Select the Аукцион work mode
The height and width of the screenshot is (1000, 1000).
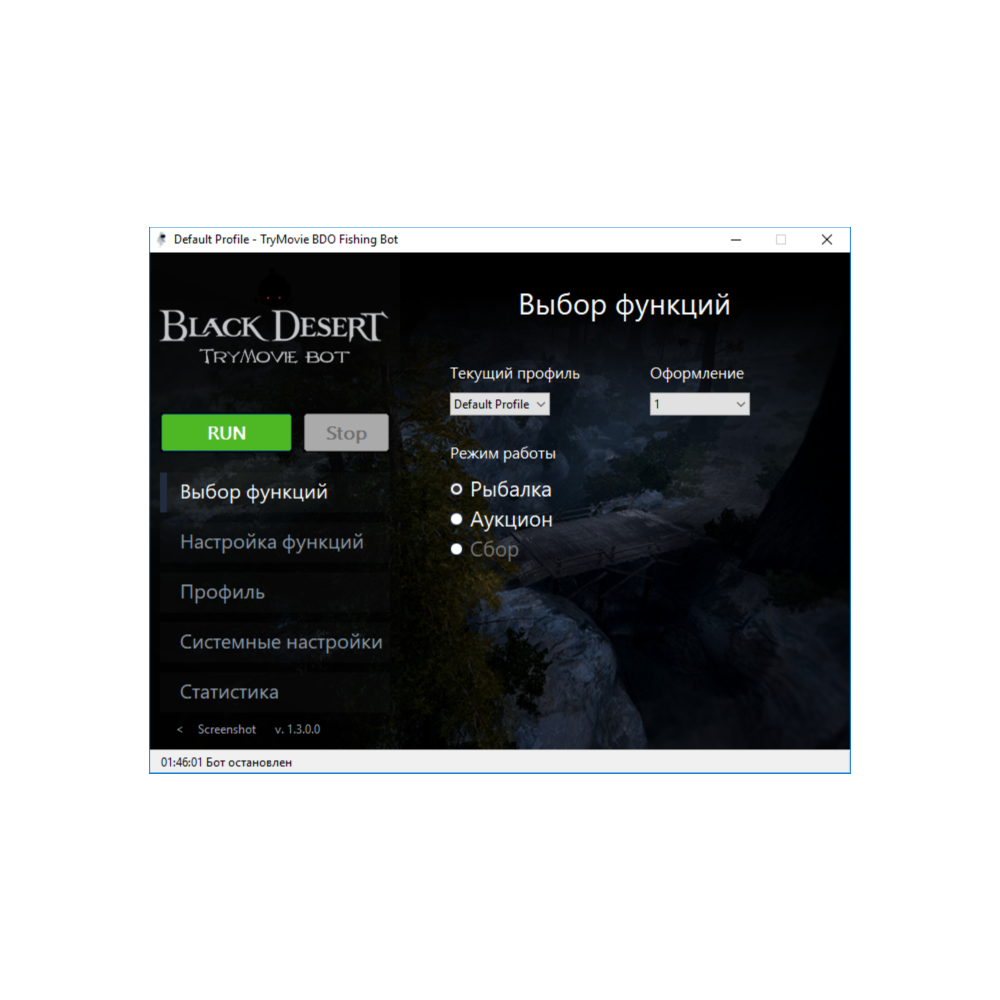(x=501, y=519)
